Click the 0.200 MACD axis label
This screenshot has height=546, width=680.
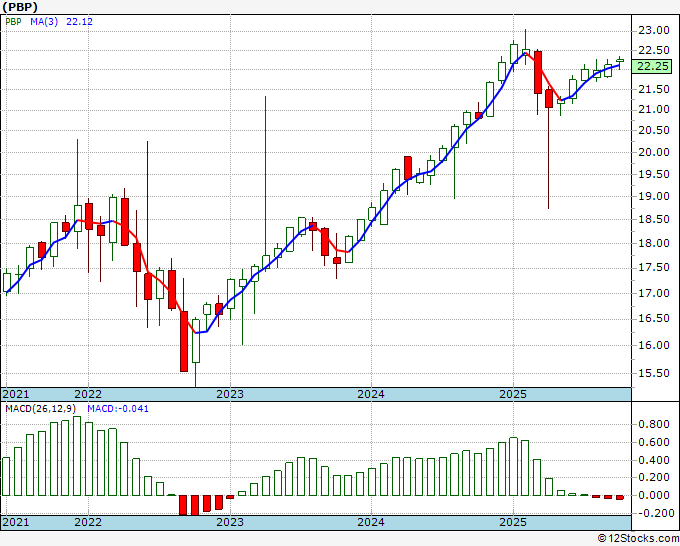click(654, 477)
